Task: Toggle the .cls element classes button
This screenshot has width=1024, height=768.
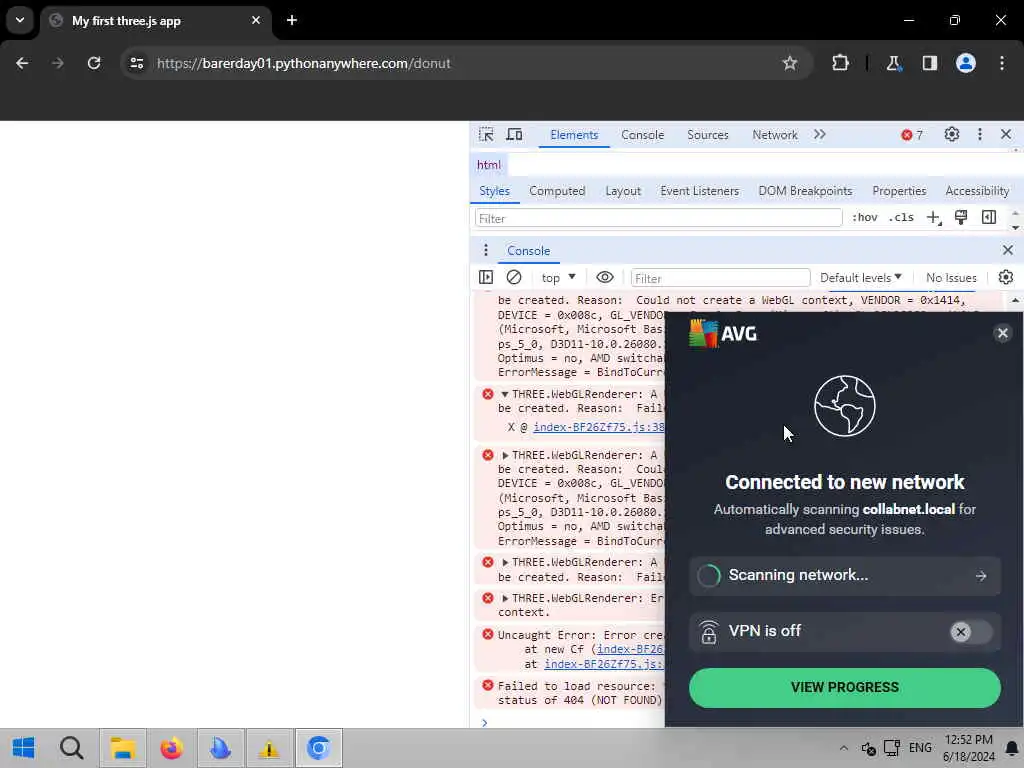Action: [901, 217]
